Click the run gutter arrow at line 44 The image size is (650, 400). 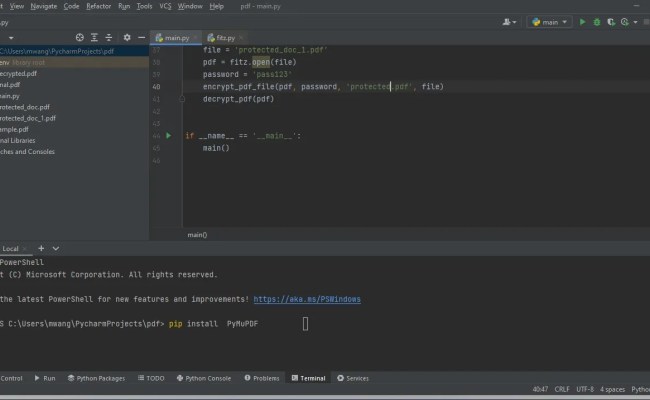click(x=168, y=136)
